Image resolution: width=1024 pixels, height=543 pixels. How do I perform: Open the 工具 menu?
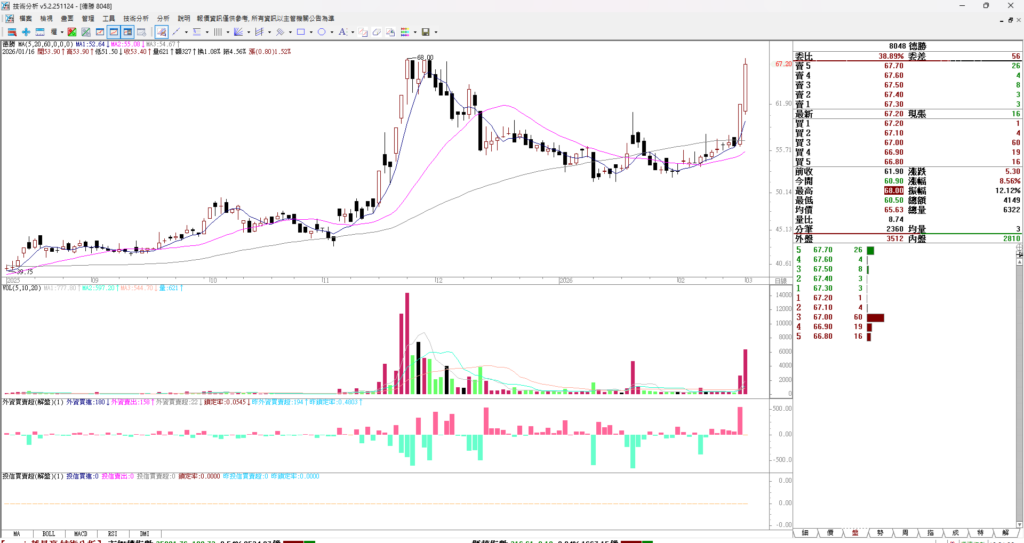(108, 18)
